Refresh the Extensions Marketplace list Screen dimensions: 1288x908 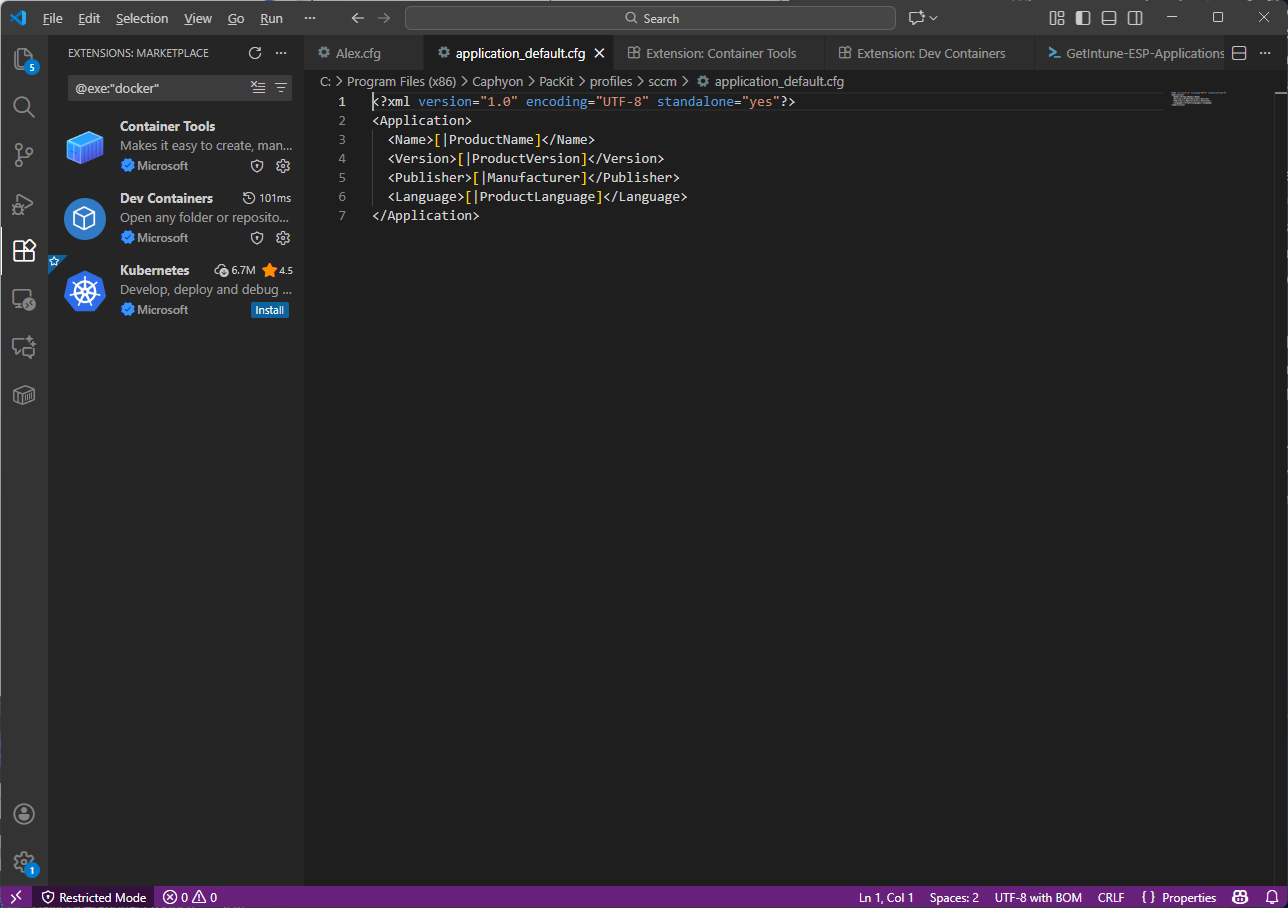[x=255, y=53]
